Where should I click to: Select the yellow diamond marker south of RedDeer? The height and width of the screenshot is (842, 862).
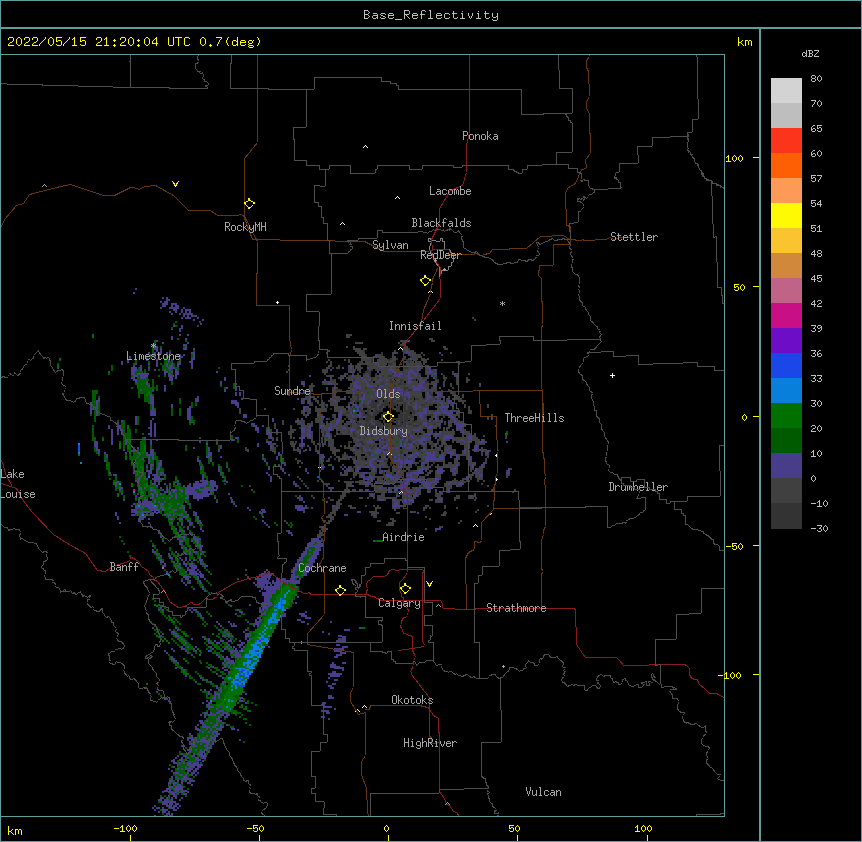click(425, 281)
